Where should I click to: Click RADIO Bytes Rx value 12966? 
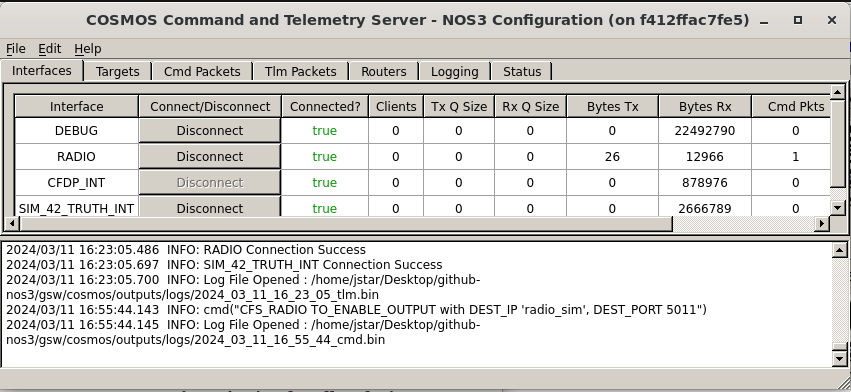[704, 157]
